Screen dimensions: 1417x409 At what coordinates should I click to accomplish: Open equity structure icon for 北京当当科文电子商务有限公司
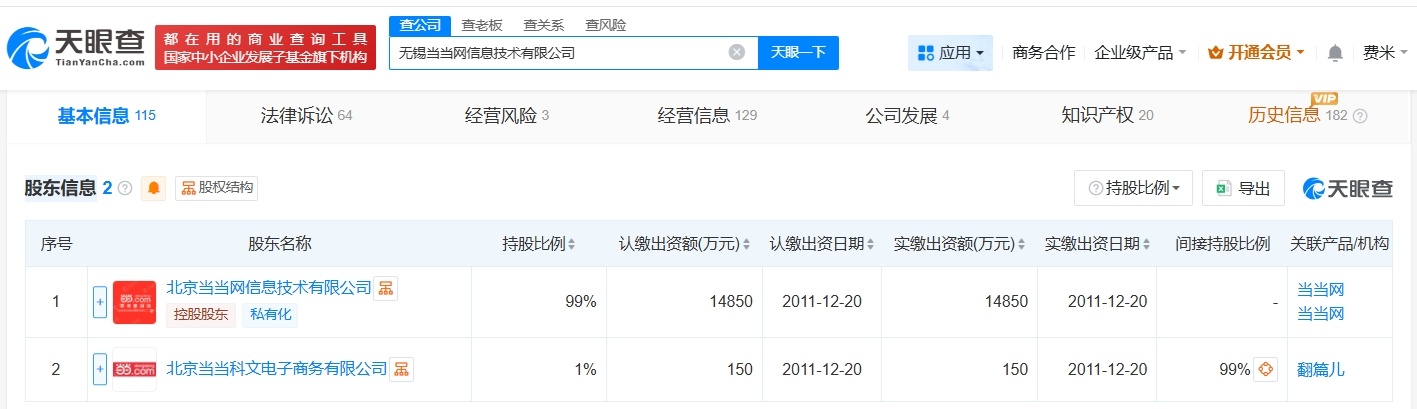click(401, 369)
